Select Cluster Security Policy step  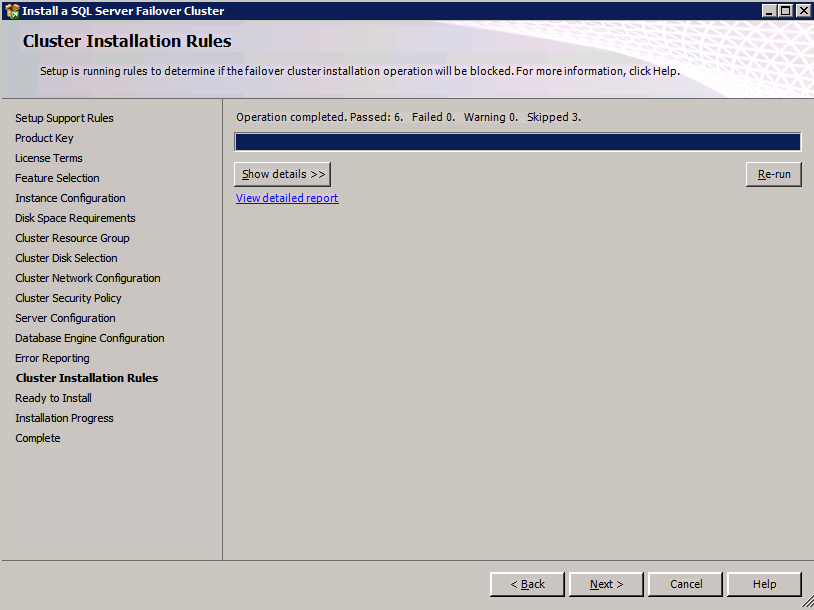point(68,298)
